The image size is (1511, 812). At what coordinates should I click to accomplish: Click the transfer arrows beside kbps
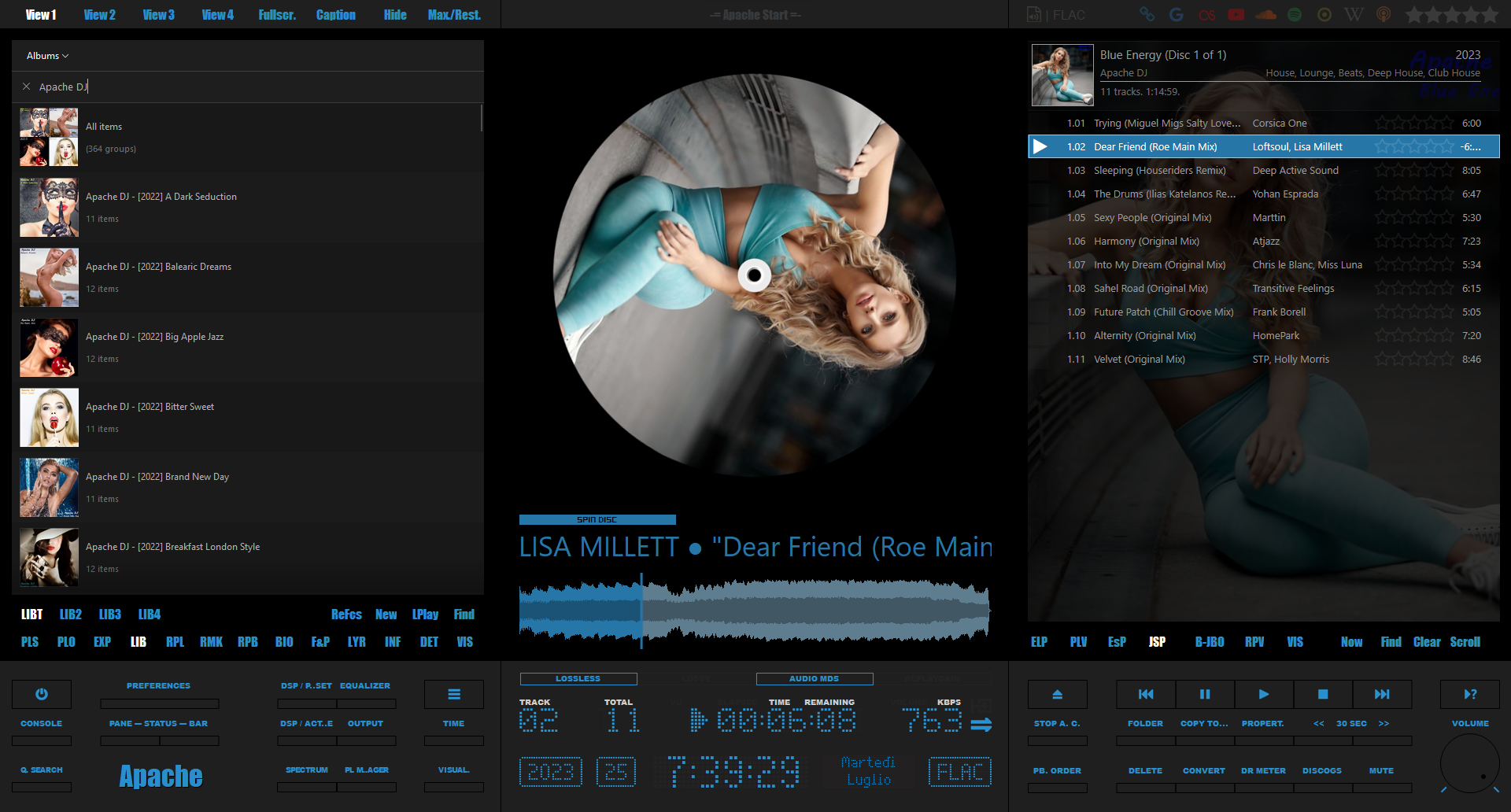click(981, 725)
